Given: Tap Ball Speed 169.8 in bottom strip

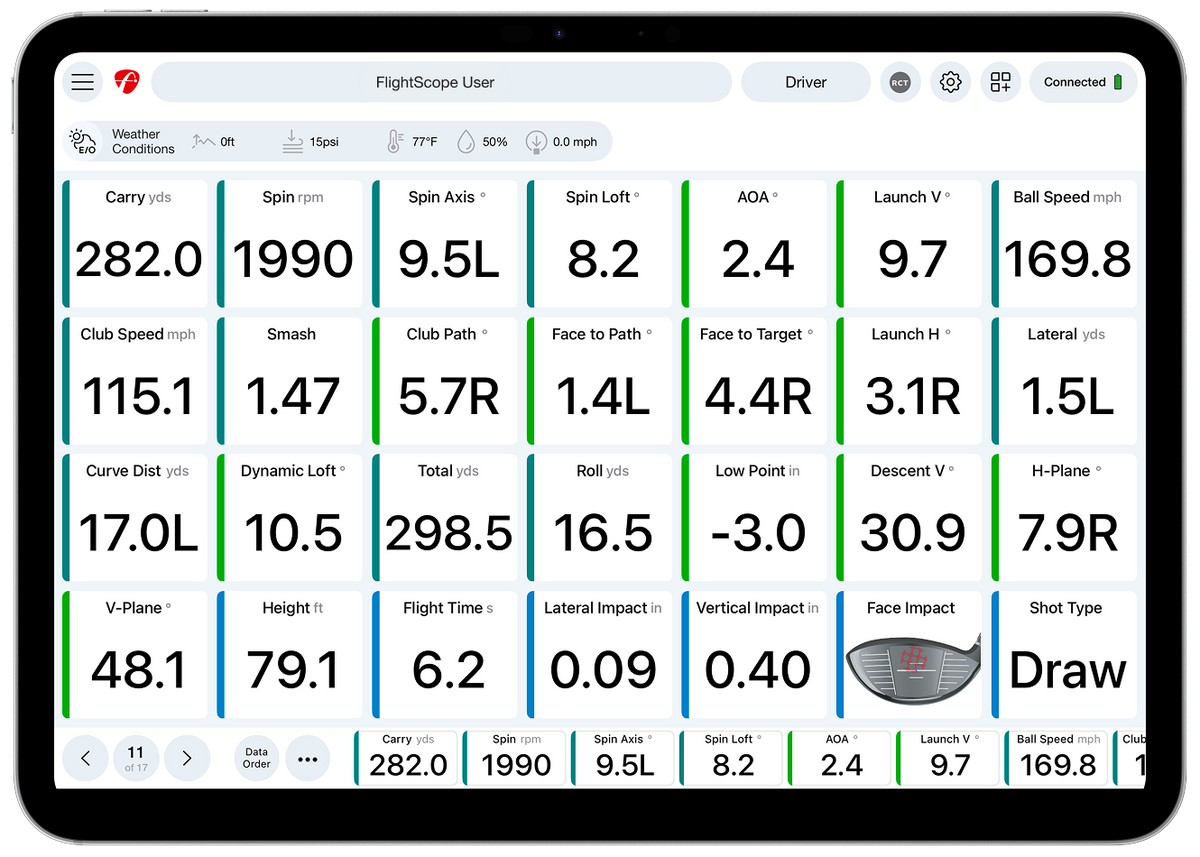Looking at the screenshot, I should pyautogui.click(x=1055, y=758).
